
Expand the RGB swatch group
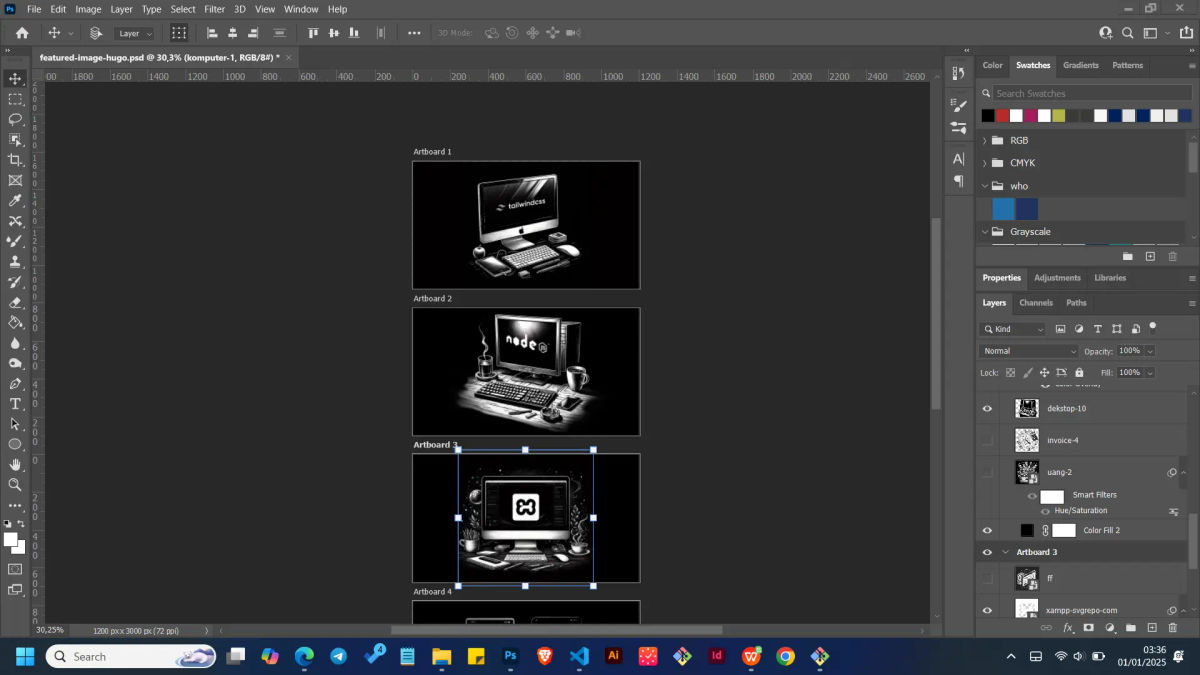click(985, 141)
